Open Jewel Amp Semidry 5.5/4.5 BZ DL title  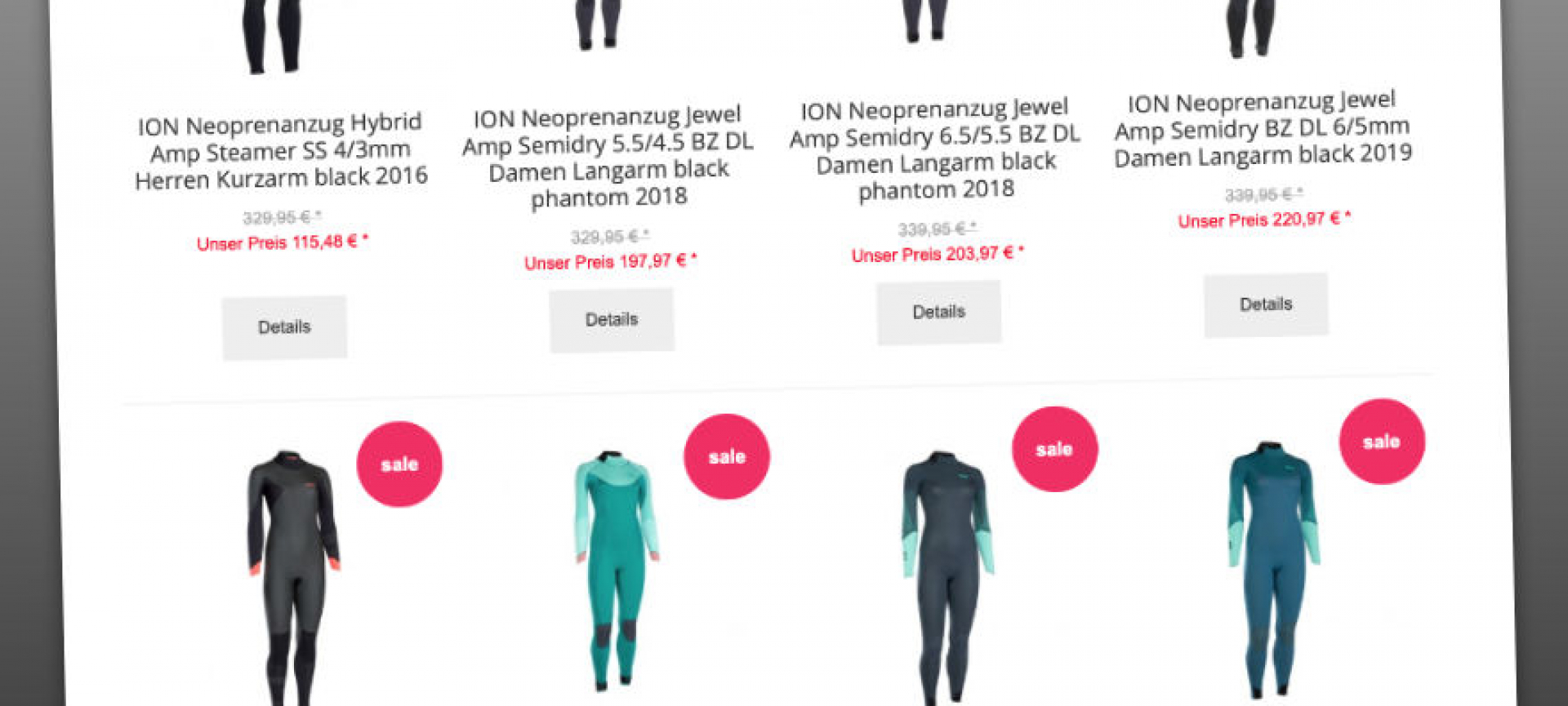(608, 157)
